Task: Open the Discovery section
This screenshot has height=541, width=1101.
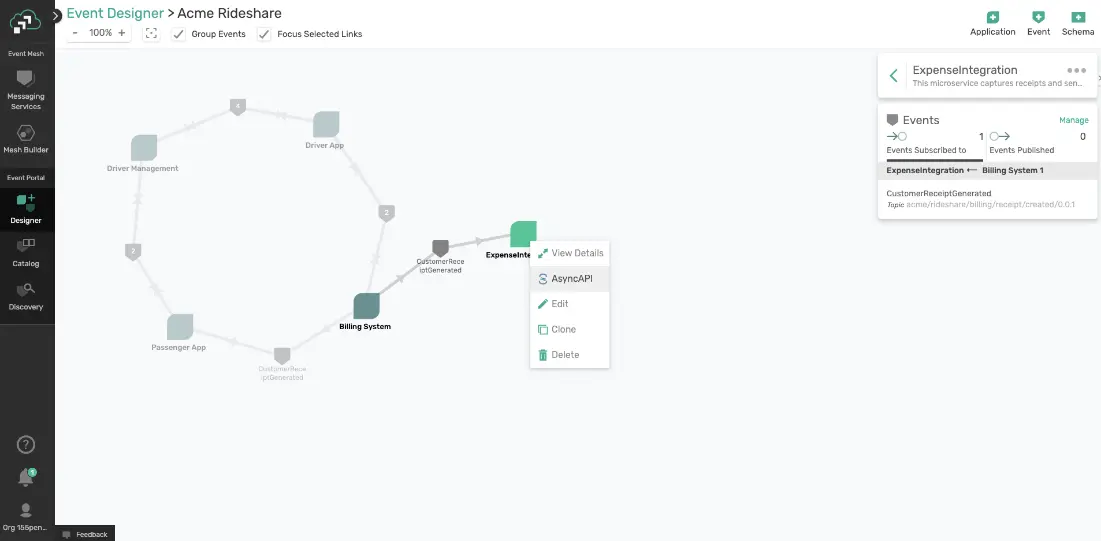Action: [x=26, y=295]
